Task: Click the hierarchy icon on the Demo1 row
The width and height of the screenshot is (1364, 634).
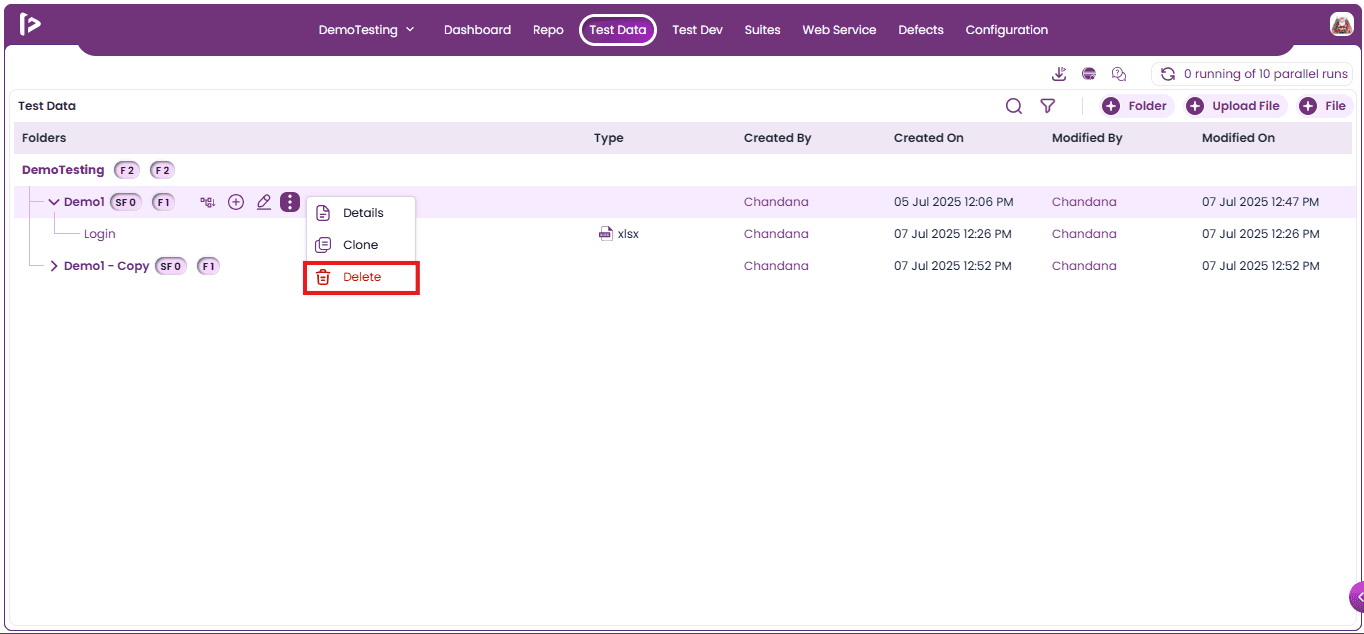Action: pos(208,202)
